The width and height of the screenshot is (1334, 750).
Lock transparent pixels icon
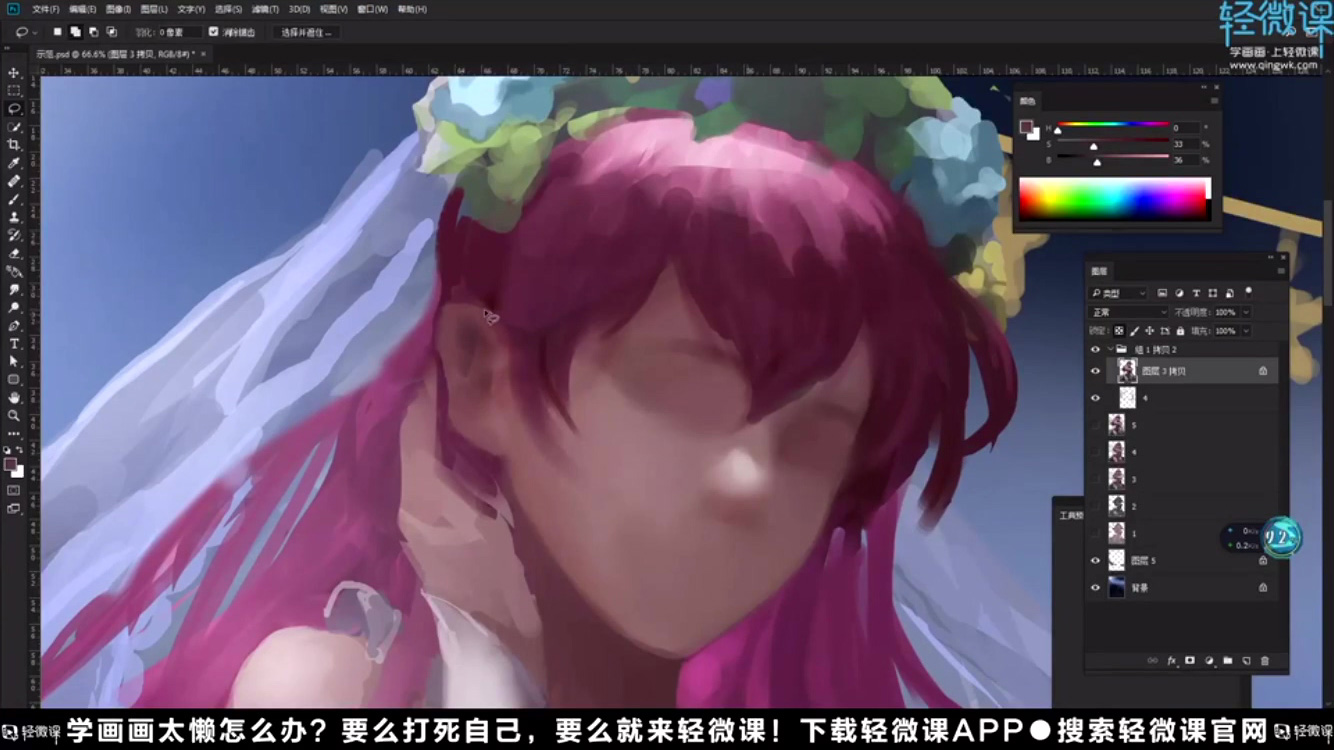(1119, 330)
